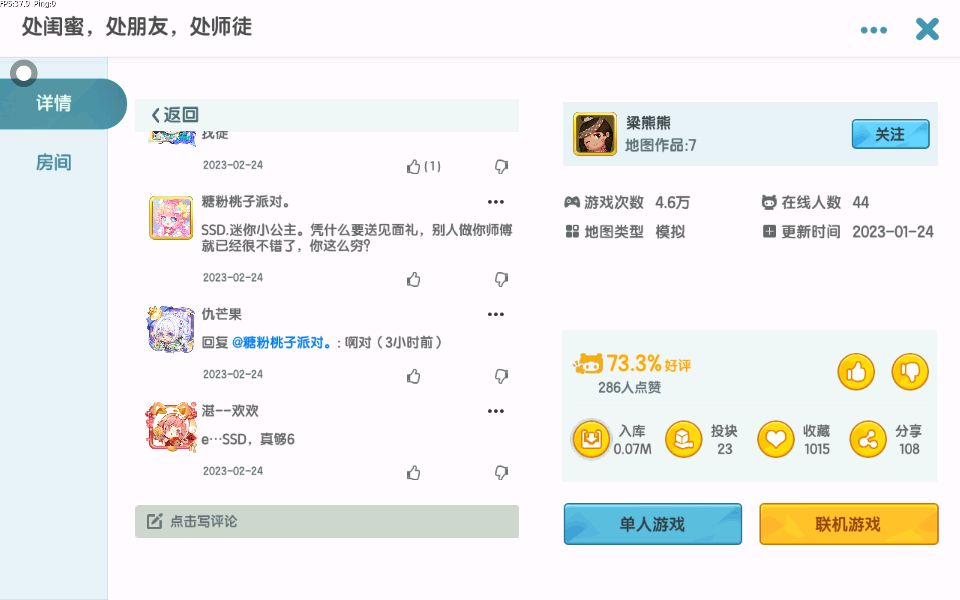Like 湛--欢欢's comment
This screenshot has height=600, width=960.
click(x=414, y=472)
